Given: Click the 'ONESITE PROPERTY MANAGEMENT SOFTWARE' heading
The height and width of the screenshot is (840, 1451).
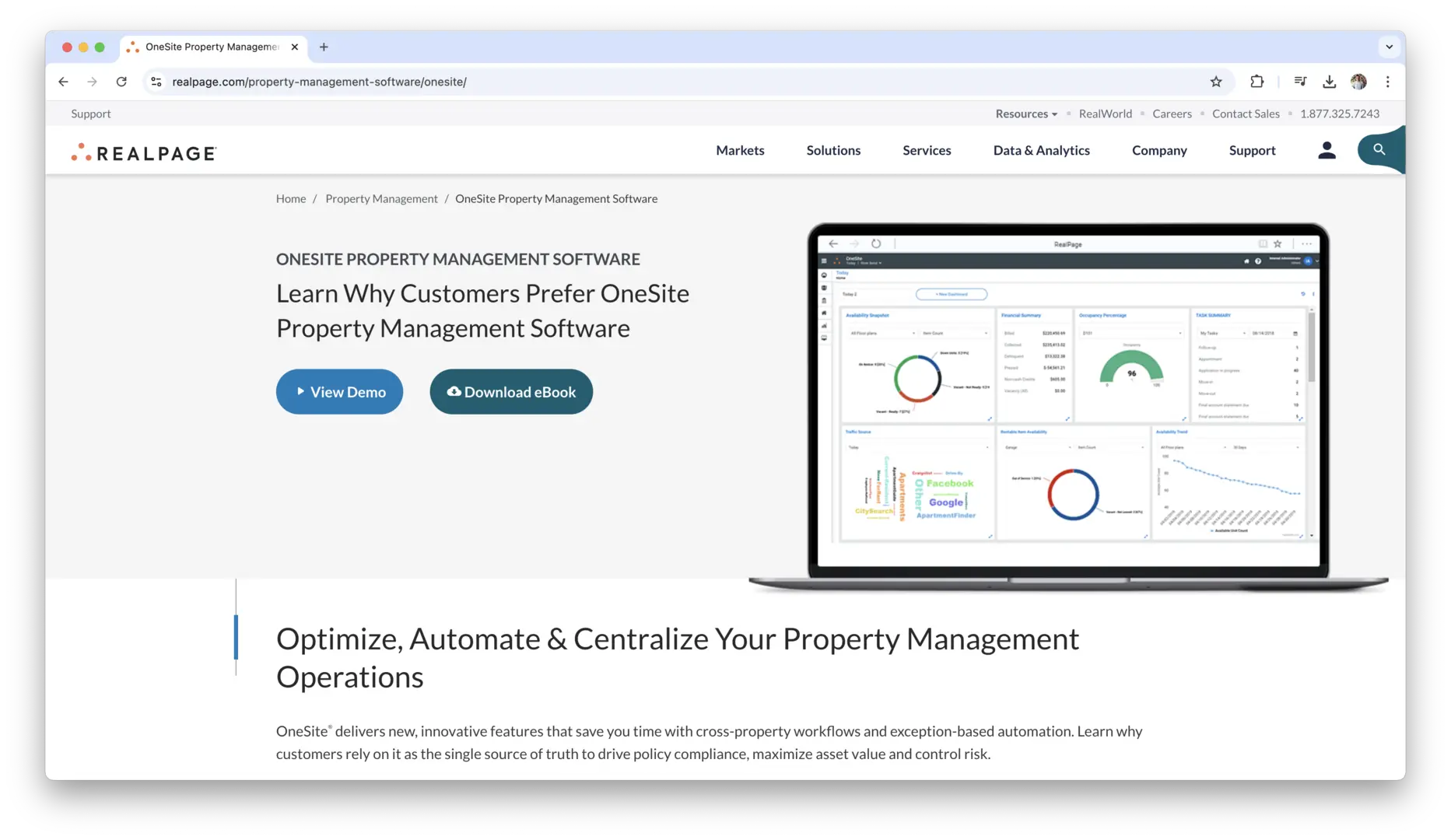Looking at the screenshot, I should [458, 259].
